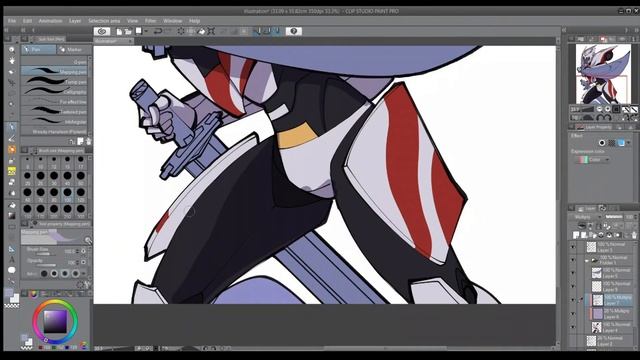Toggle visibility of Layer 5
The width and height of the screenshot is (640, 360).
coord(573,273)
